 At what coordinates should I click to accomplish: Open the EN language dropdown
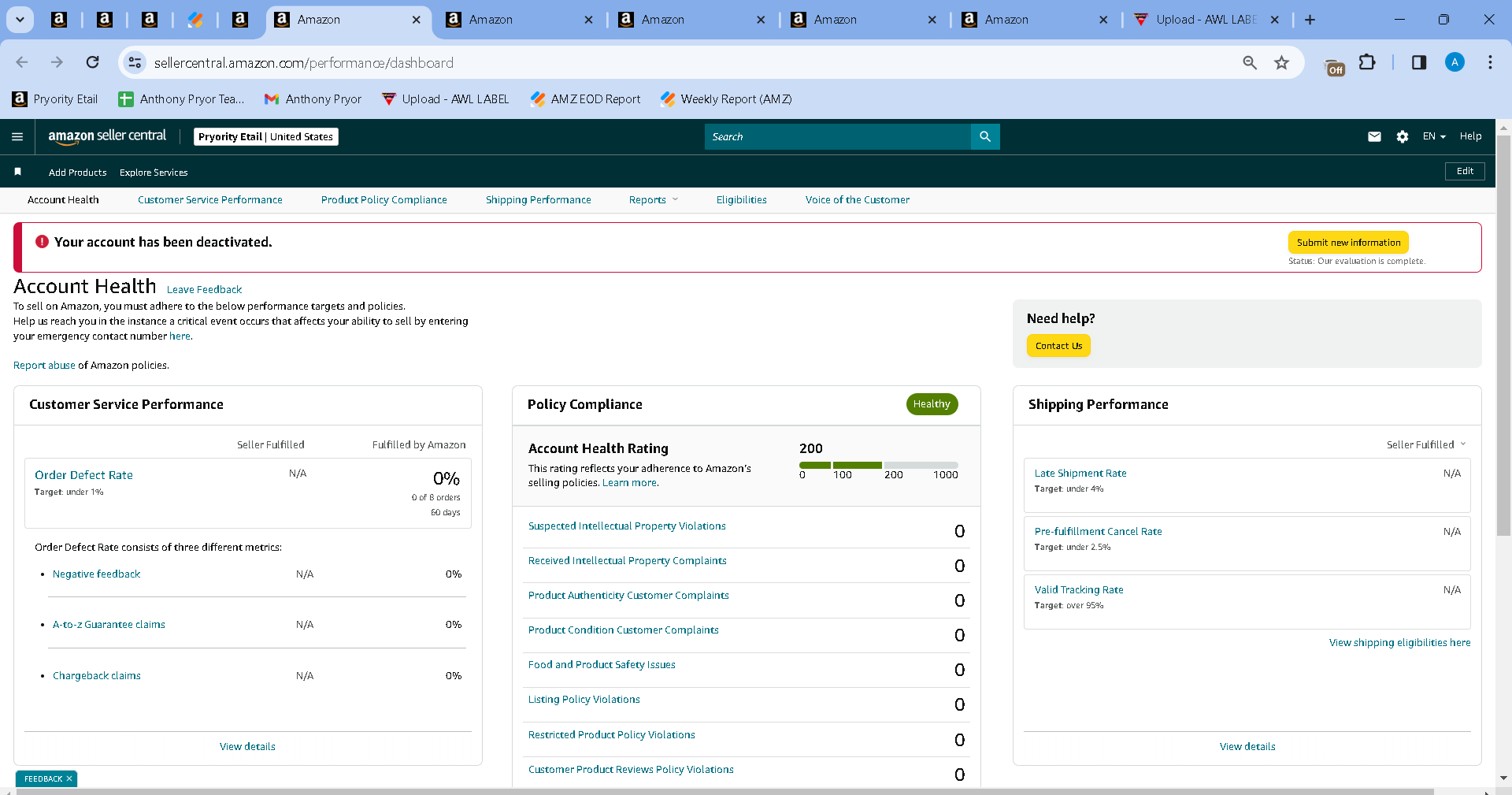tap(1434, 136)
